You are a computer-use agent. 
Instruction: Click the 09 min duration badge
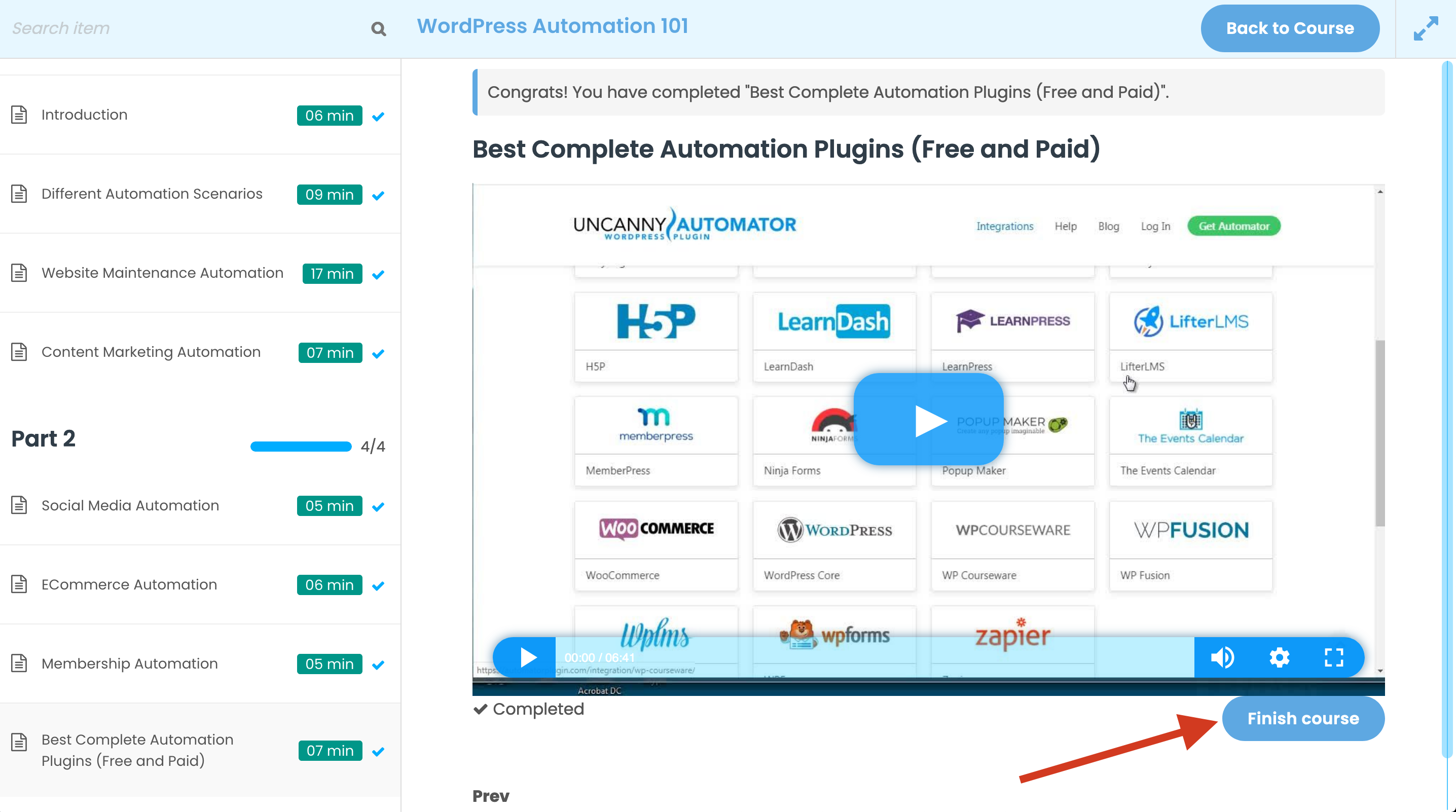[x=329, y=194]
